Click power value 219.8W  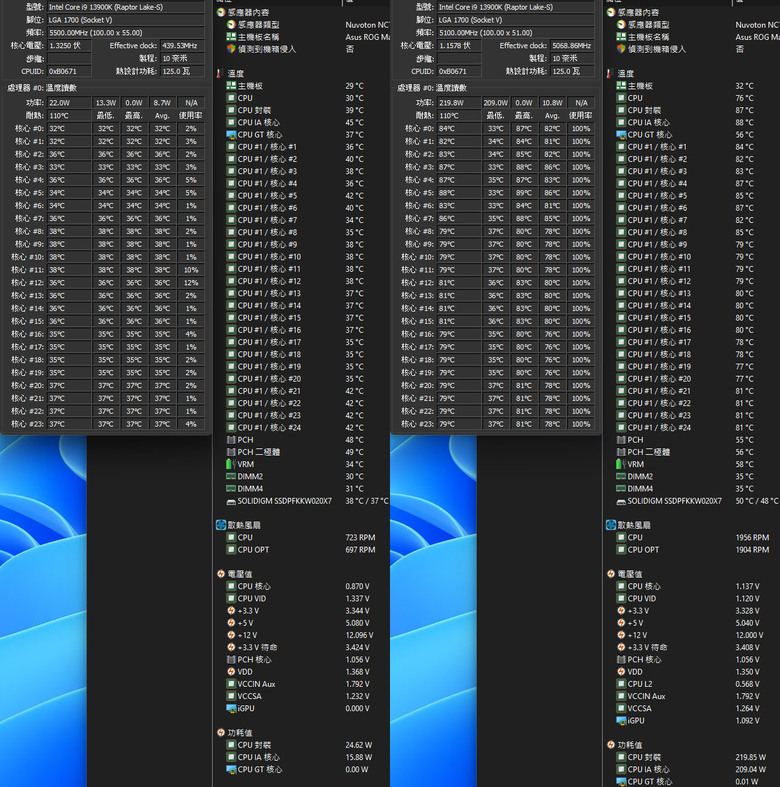[x=459, y=103]
